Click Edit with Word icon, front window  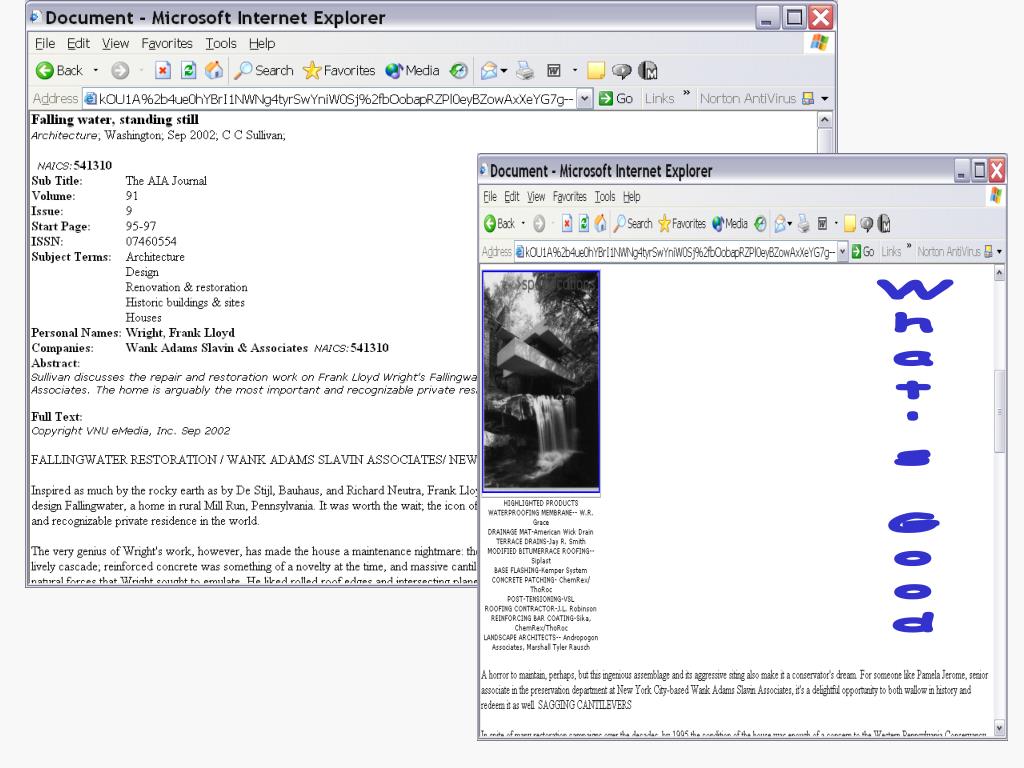pos(822,224)
